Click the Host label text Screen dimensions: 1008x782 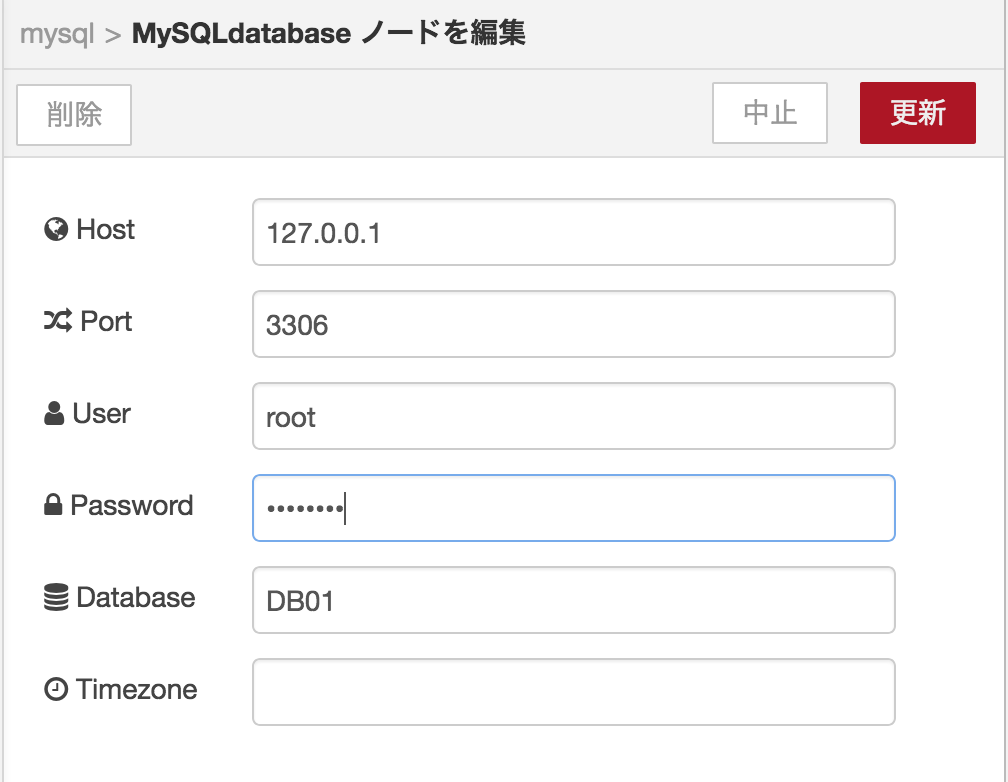click(105, 230)
